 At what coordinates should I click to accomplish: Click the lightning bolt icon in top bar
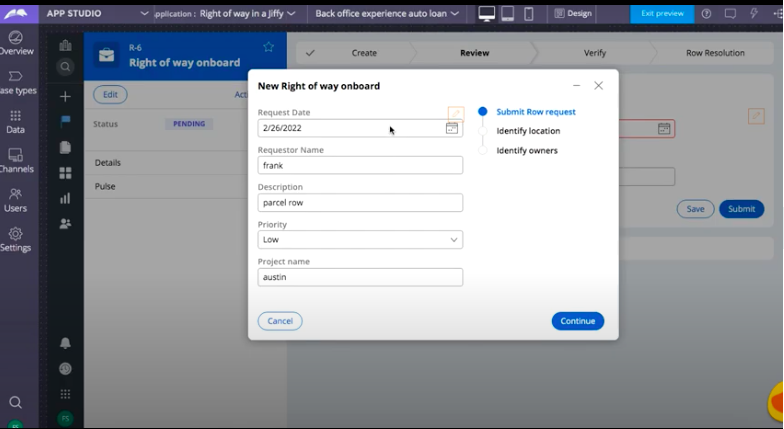[754, 14]
